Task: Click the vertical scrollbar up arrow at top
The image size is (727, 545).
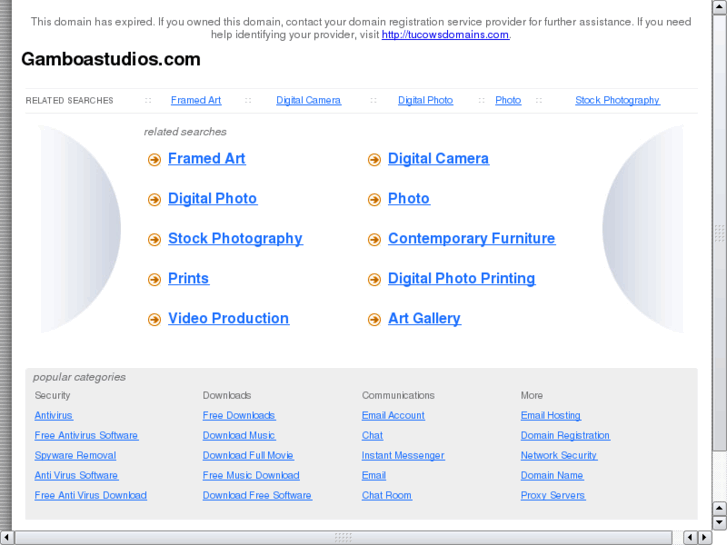Action: coord(719,7)
